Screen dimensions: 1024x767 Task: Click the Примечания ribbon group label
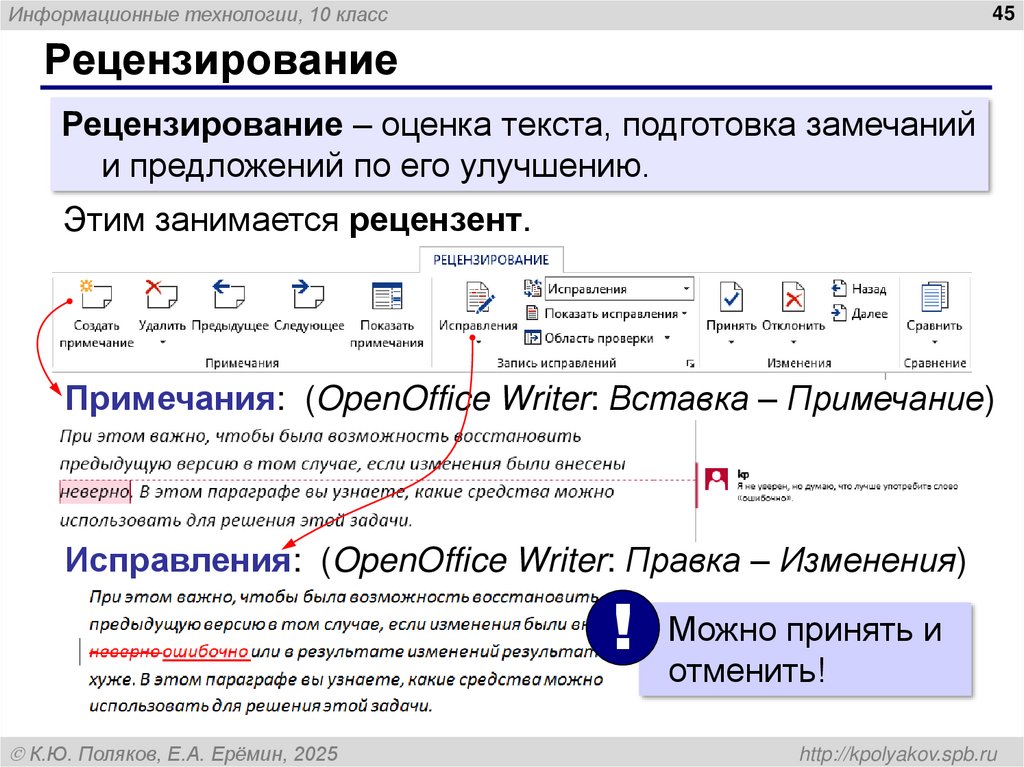[x=242, y=363]
